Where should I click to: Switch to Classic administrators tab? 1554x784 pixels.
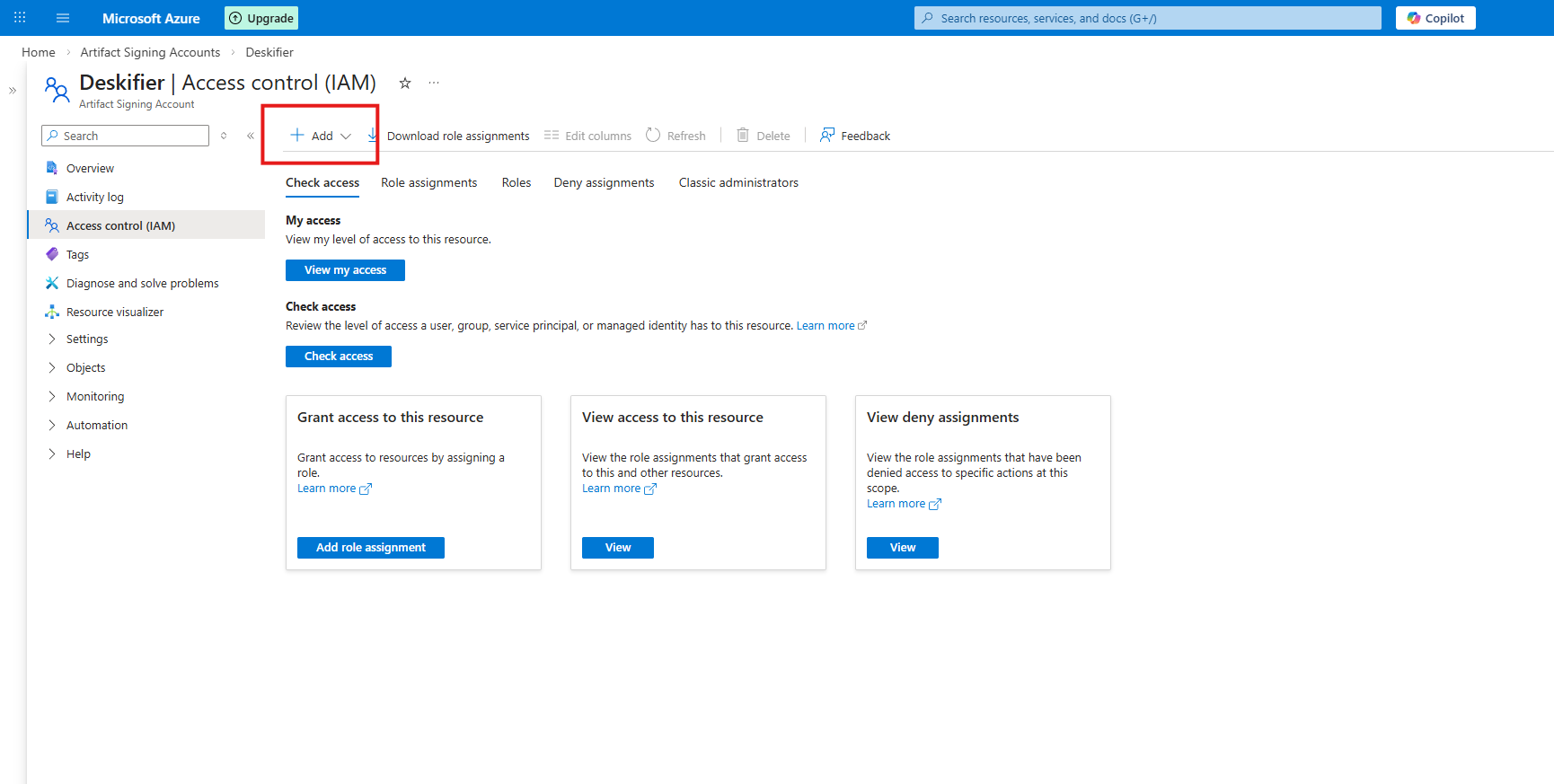(738, 182)
